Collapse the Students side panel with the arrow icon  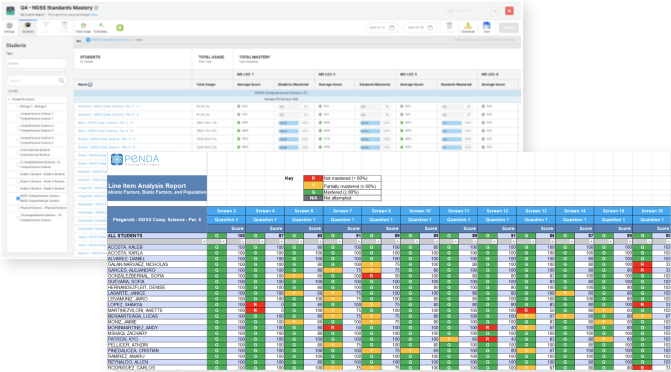pos(79,41)
